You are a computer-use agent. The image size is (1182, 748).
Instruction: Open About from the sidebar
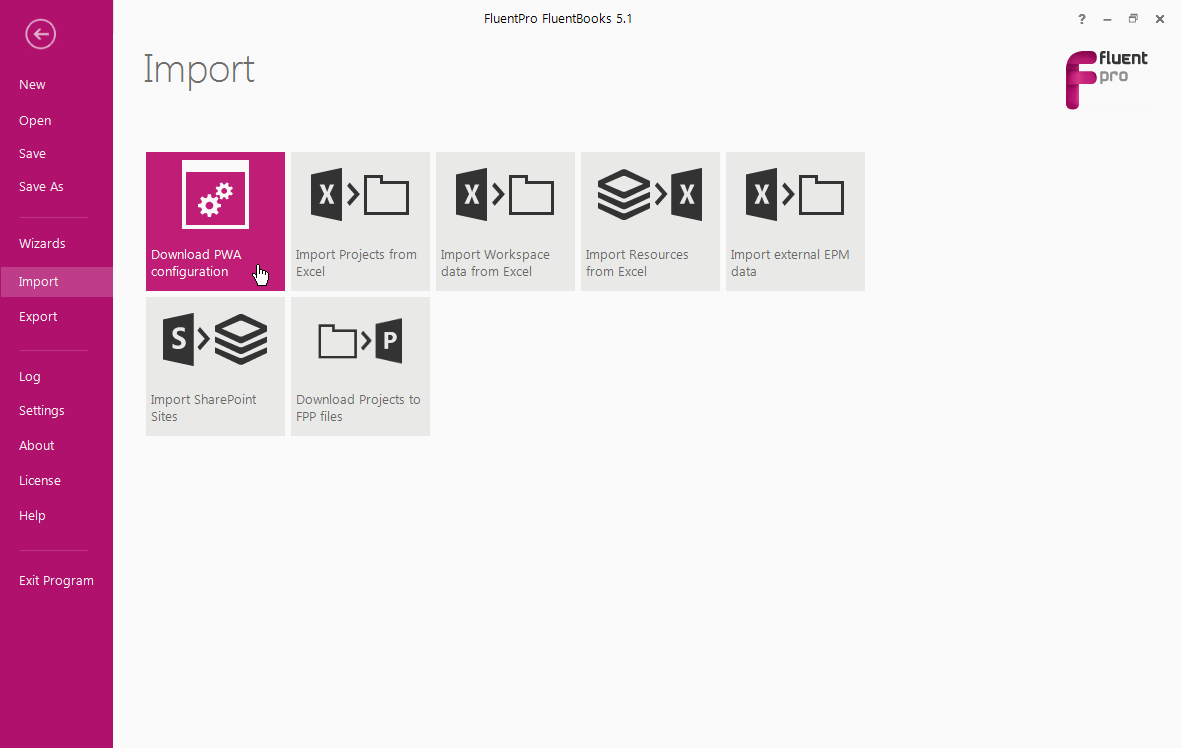pyautogui.click(x=36, y=446)
